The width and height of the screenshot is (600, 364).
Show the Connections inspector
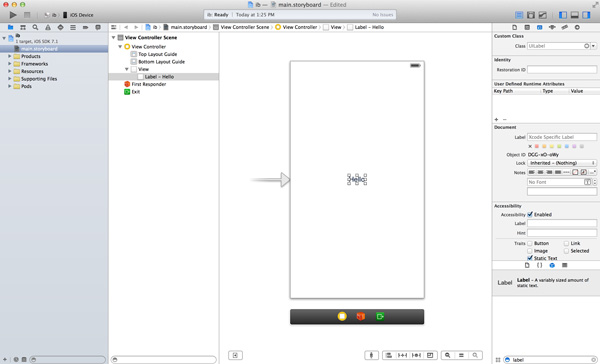coord(577,27)
